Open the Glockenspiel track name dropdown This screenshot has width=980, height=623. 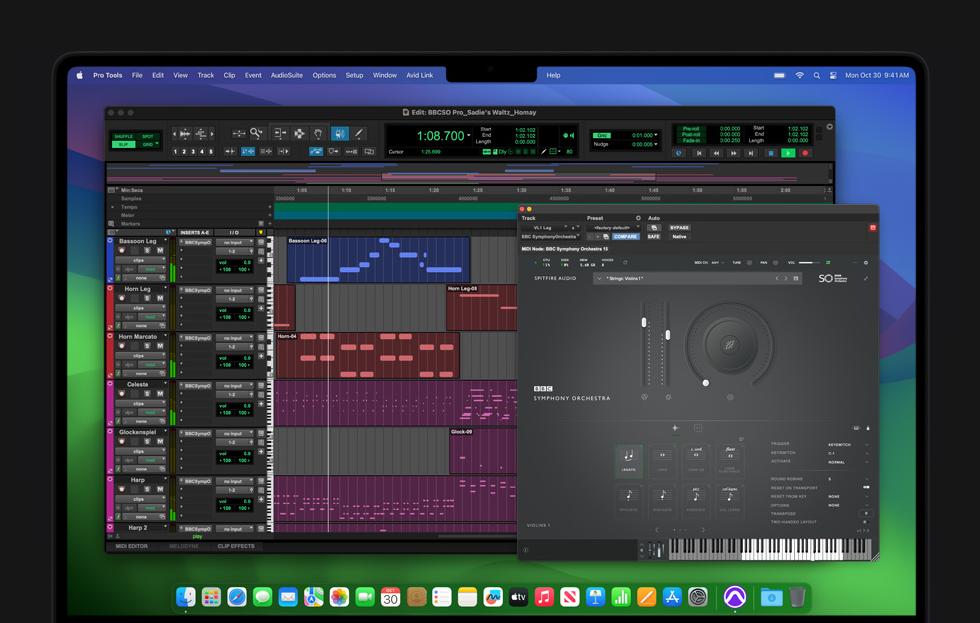[166, 432]
